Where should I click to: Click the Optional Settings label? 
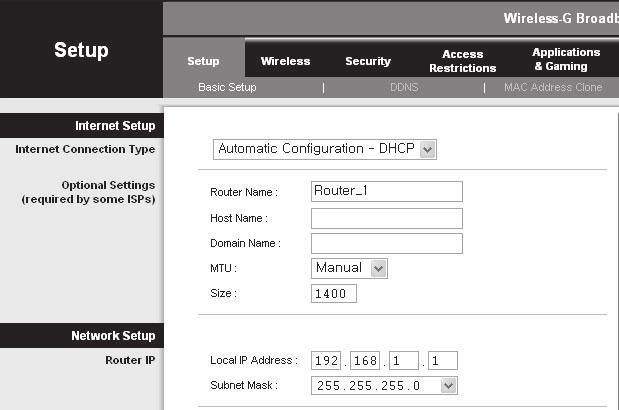pyautogui.click(x=88, y=192)
